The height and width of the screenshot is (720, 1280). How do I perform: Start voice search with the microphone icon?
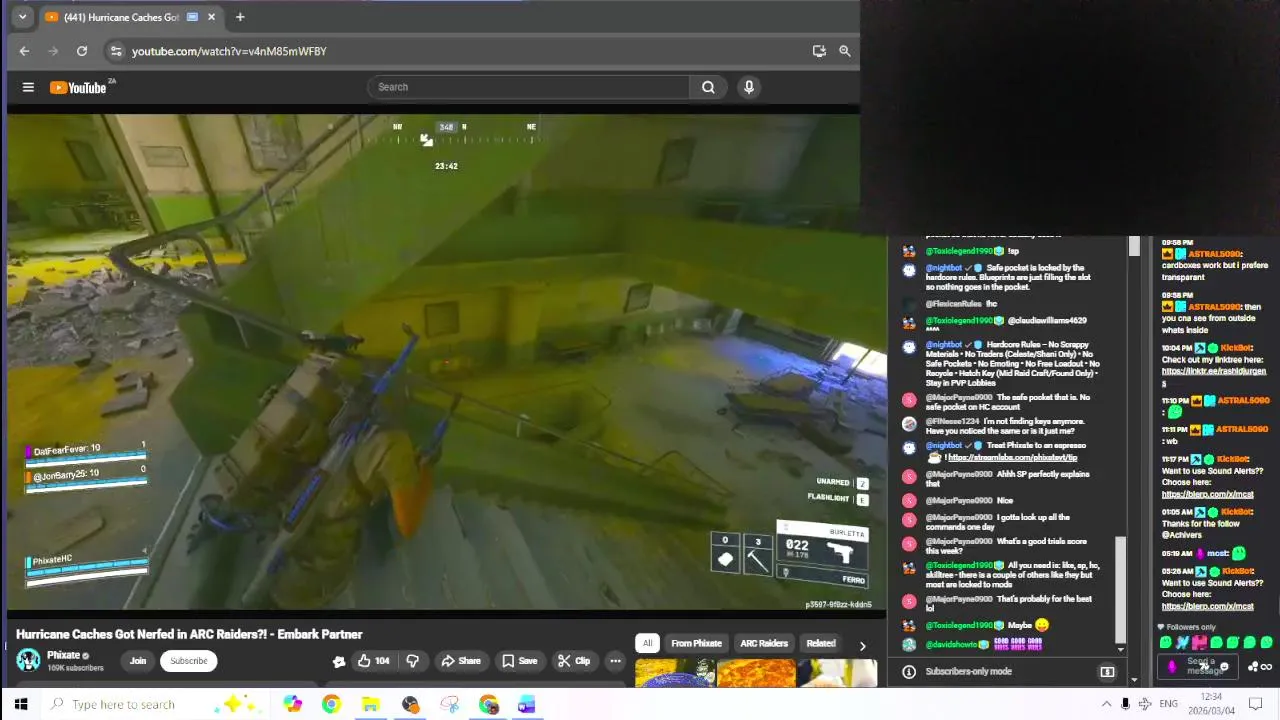point(748,87)
